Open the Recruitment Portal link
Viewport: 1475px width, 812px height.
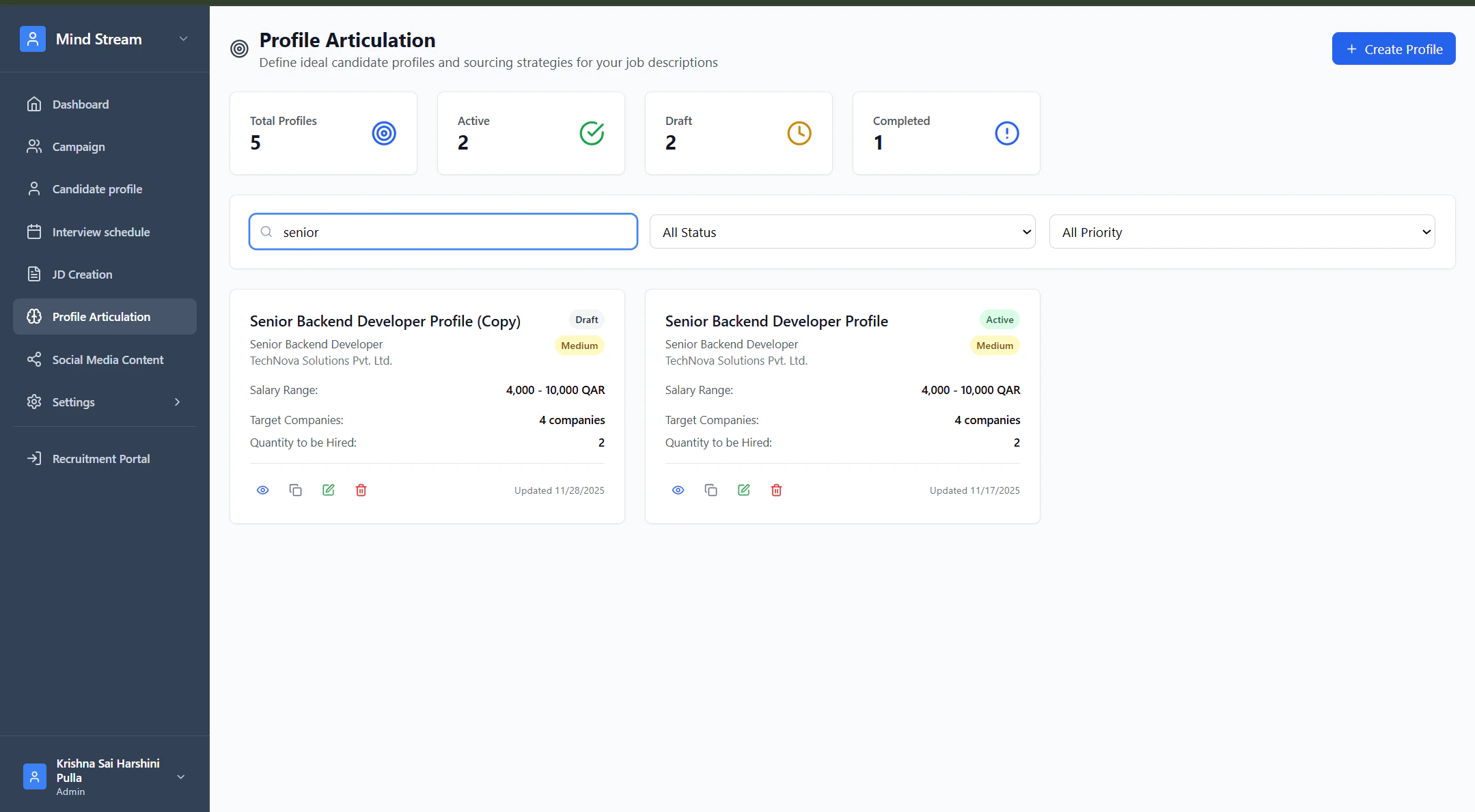100,459
